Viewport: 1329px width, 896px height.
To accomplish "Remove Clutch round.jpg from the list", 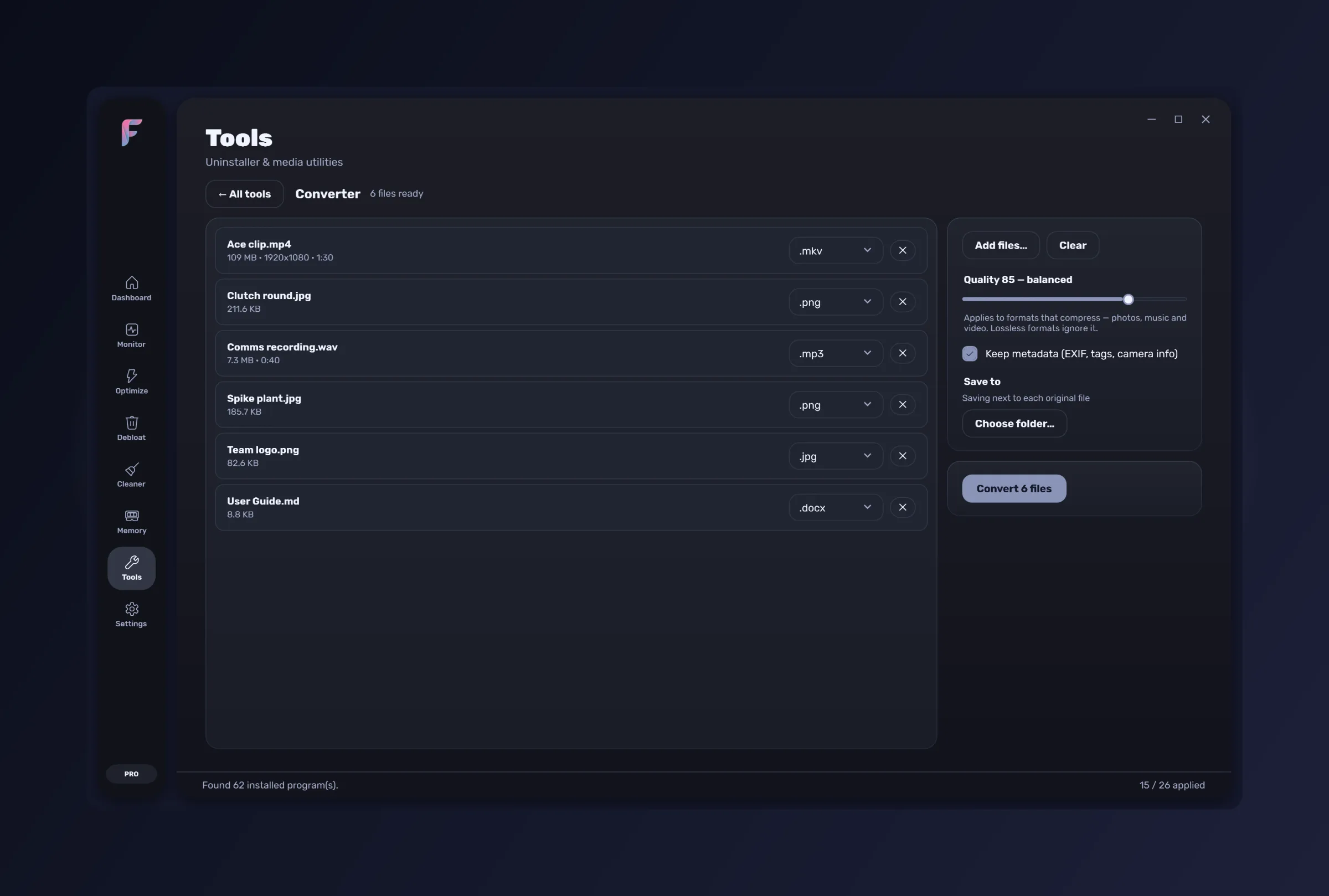I will [902, 302].
